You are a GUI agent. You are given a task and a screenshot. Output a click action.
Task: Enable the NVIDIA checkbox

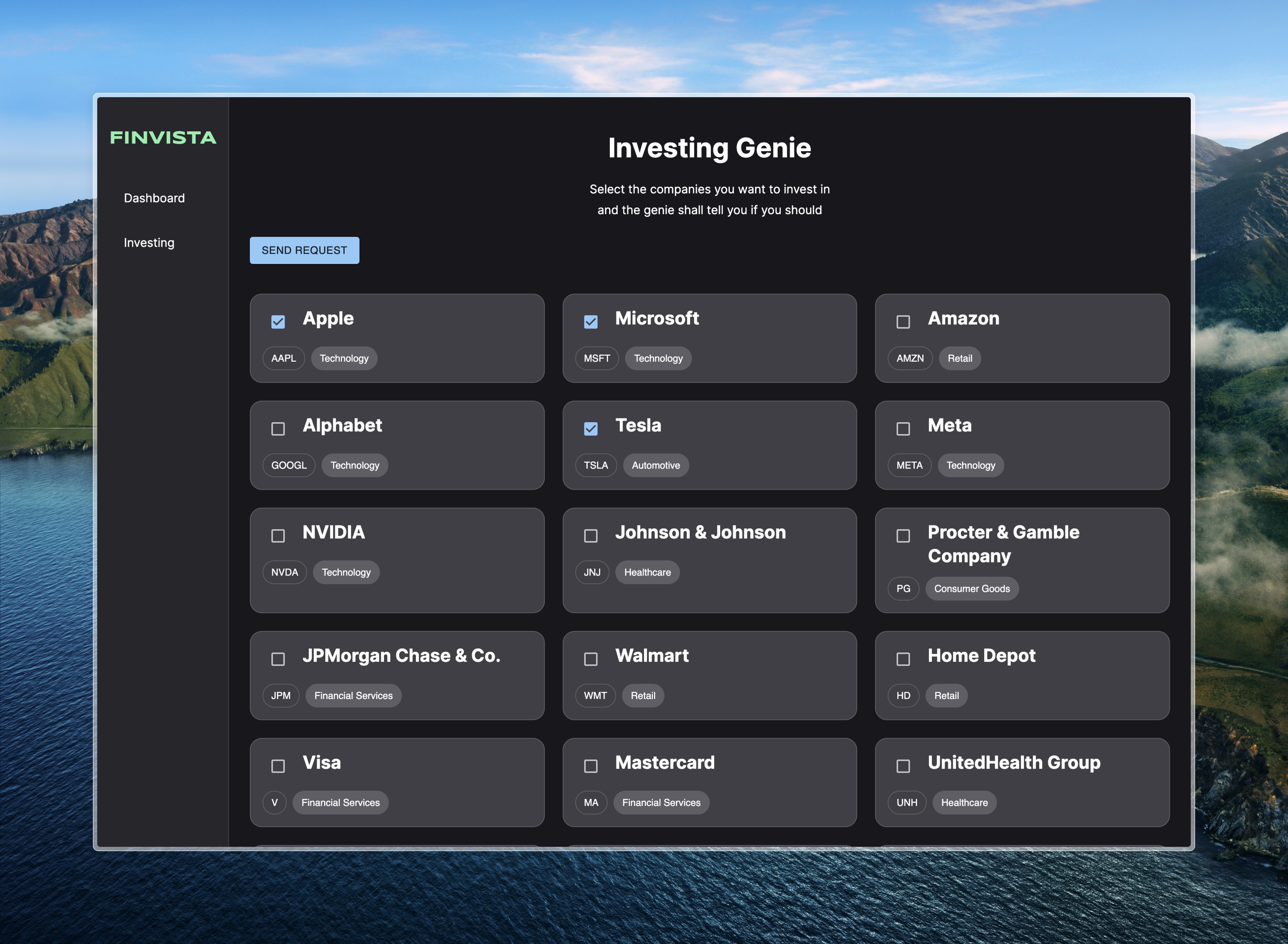(x=278, y=536)
